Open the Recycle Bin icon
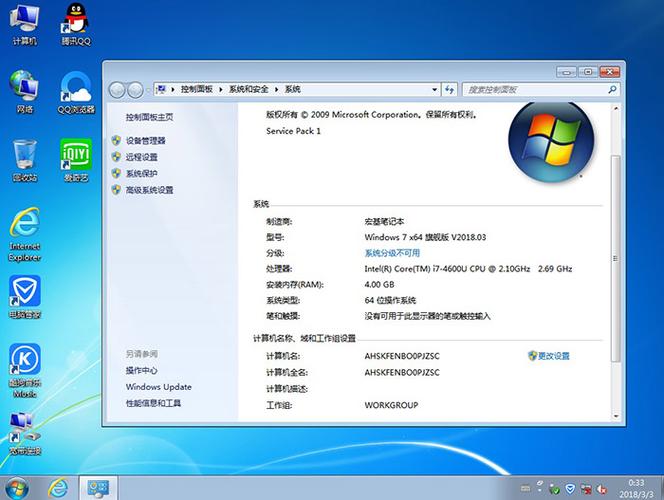 [25, 161]
